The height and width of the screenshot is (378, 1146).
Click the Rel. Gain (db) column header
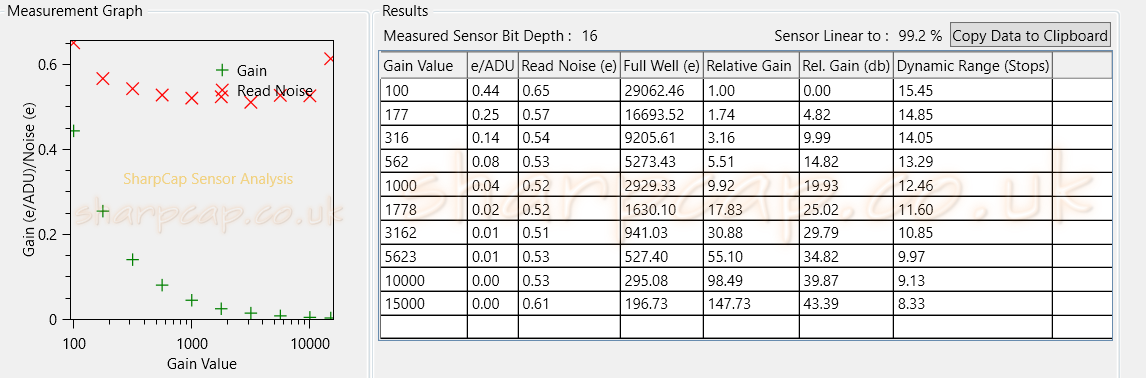click(x=846, y=66)
